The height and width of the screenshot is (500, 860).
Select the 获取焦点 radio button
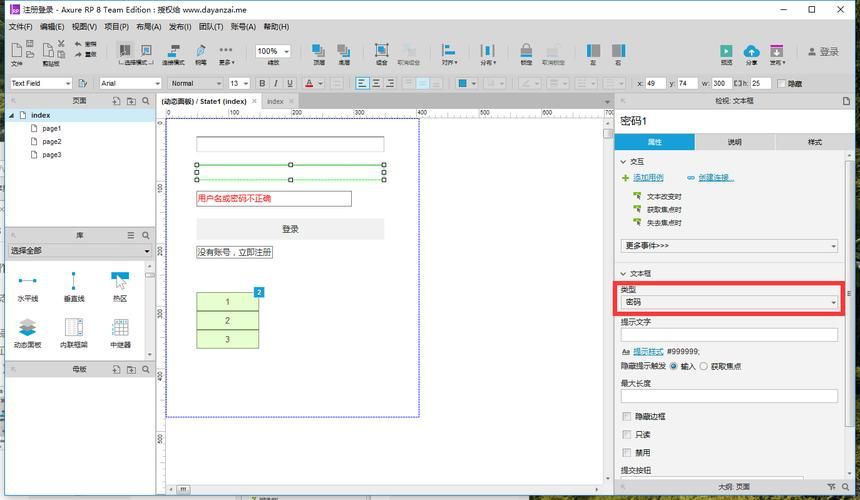pyautogui.click(x=703, y=366)
